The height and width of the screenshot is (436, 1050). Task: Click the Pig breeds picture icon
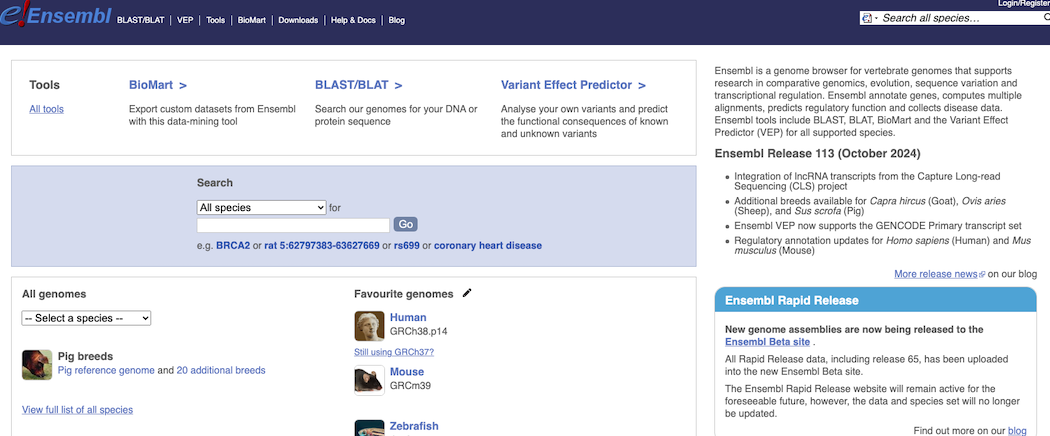pos(37,365)
